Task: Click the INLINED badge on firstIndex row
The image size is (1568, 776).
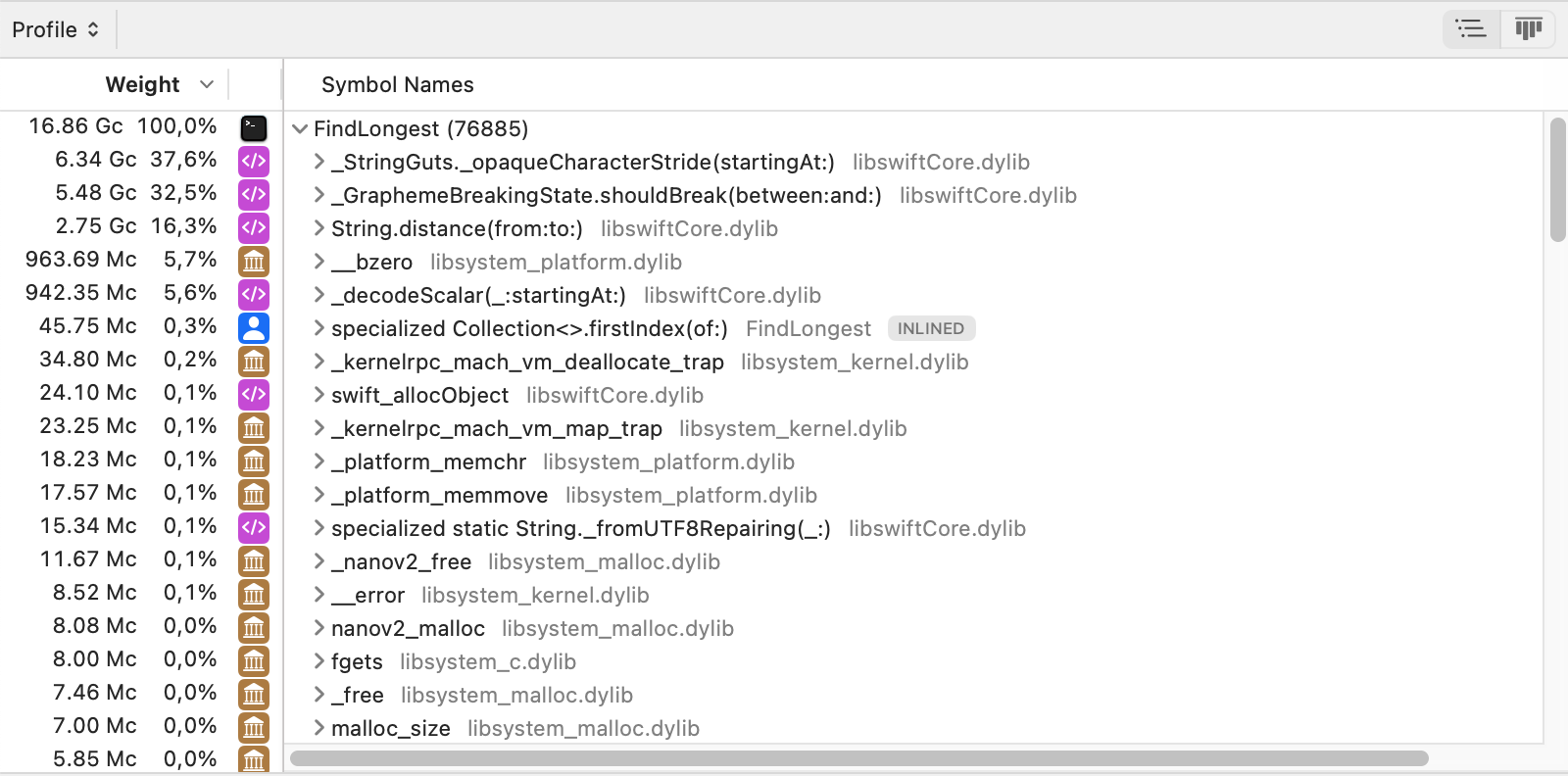Action: (931, 328)
